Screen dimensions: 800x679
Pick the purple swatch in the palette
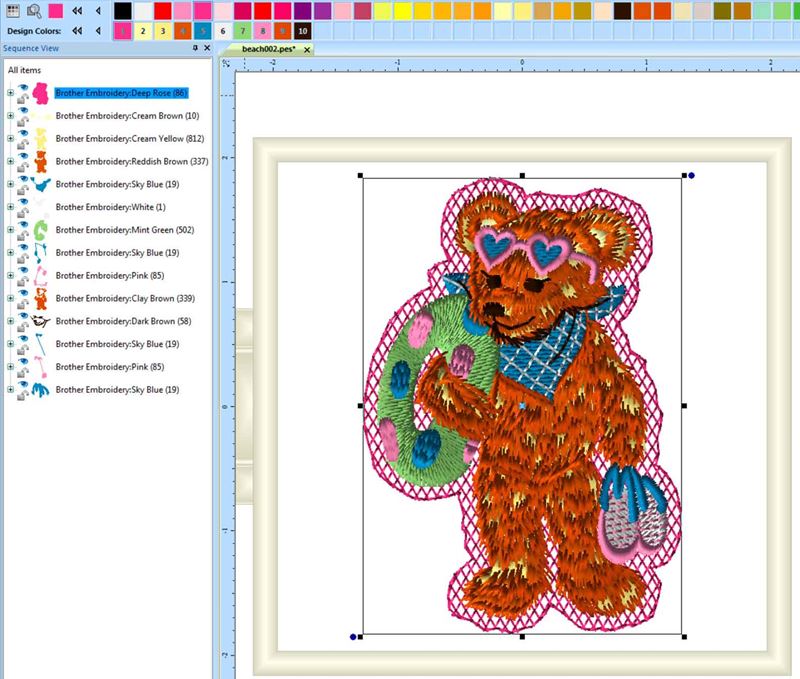point(303,11)
